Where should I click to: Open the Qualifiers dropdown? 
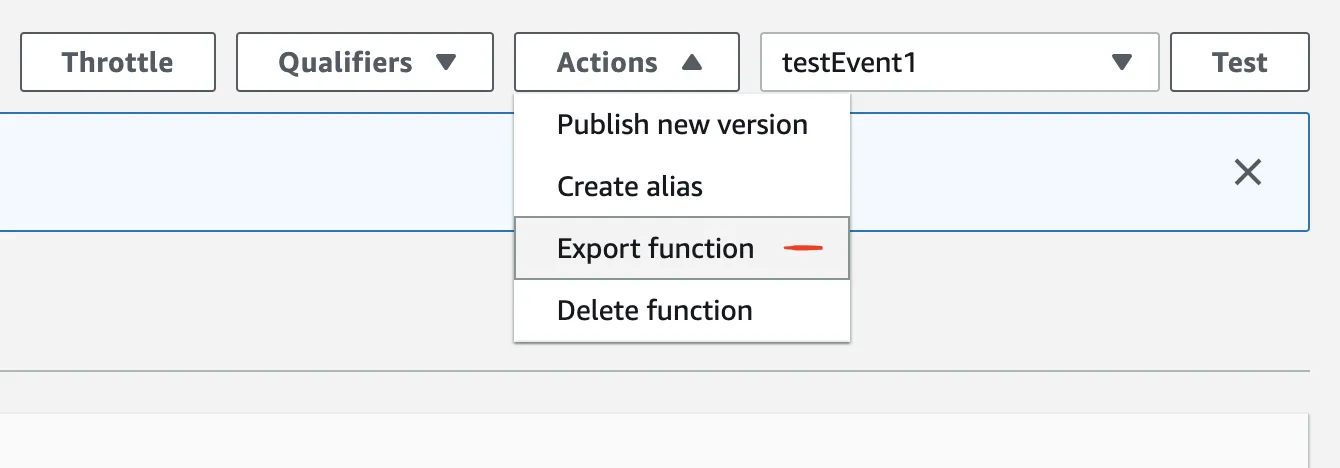364,62
